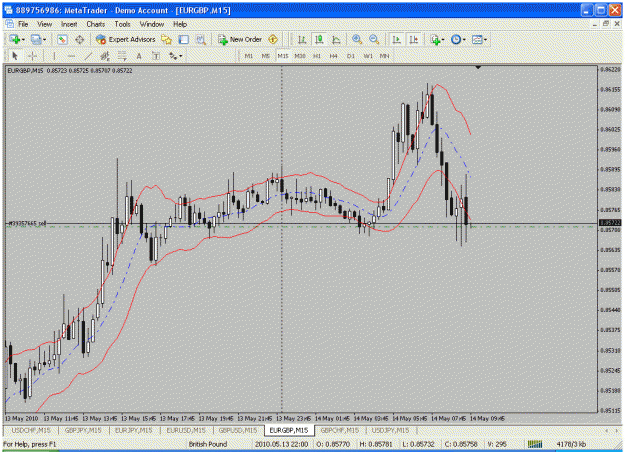Expand the Indicators dropdown arrow
This screenshot has width=625, height=452.
(443, 40)
